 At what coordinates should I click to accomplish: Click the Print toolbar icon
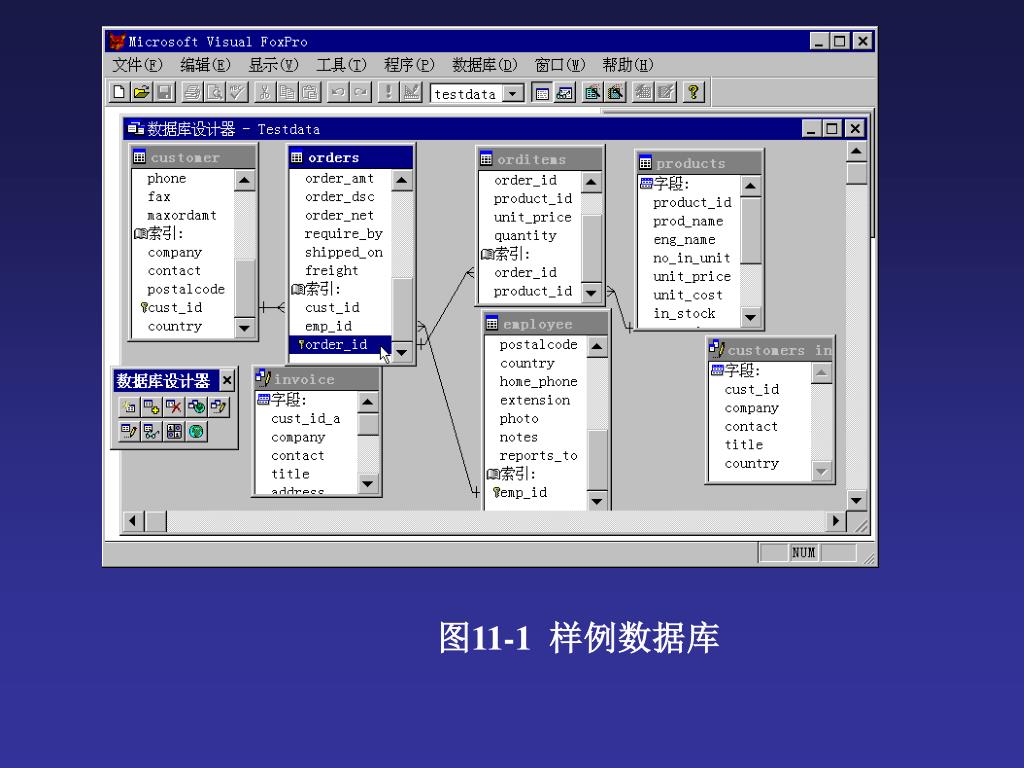click(x=191, y=92)
